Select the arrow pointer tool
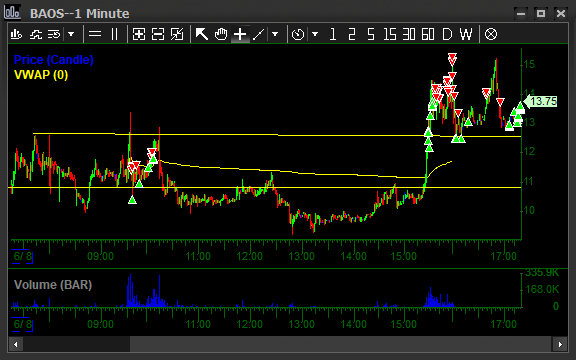This screenshot has width=576, height=360. click(202, 35)
